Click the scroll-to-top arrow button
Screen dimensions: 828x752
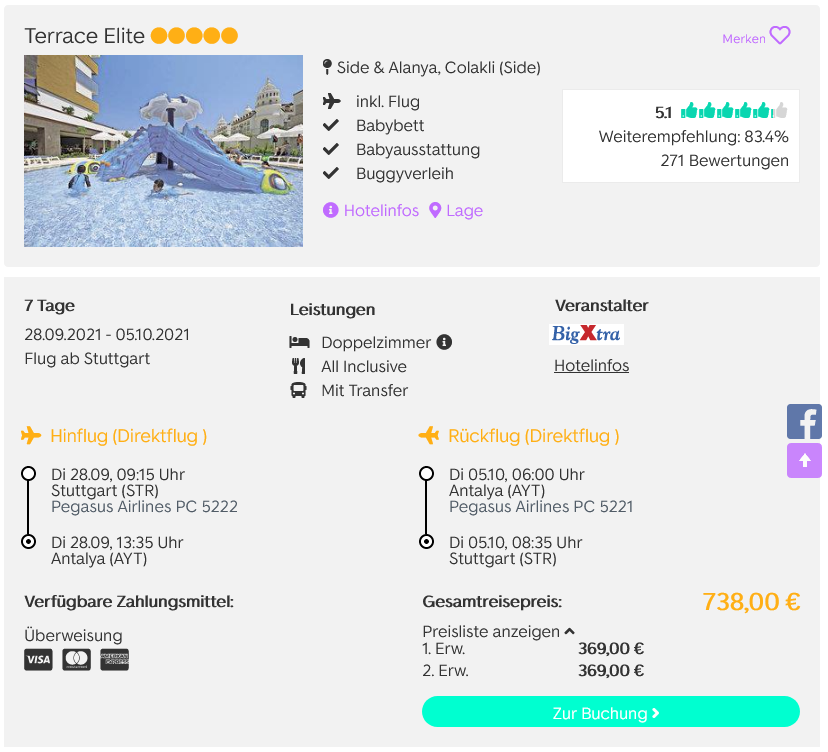[x=804, y=460]
